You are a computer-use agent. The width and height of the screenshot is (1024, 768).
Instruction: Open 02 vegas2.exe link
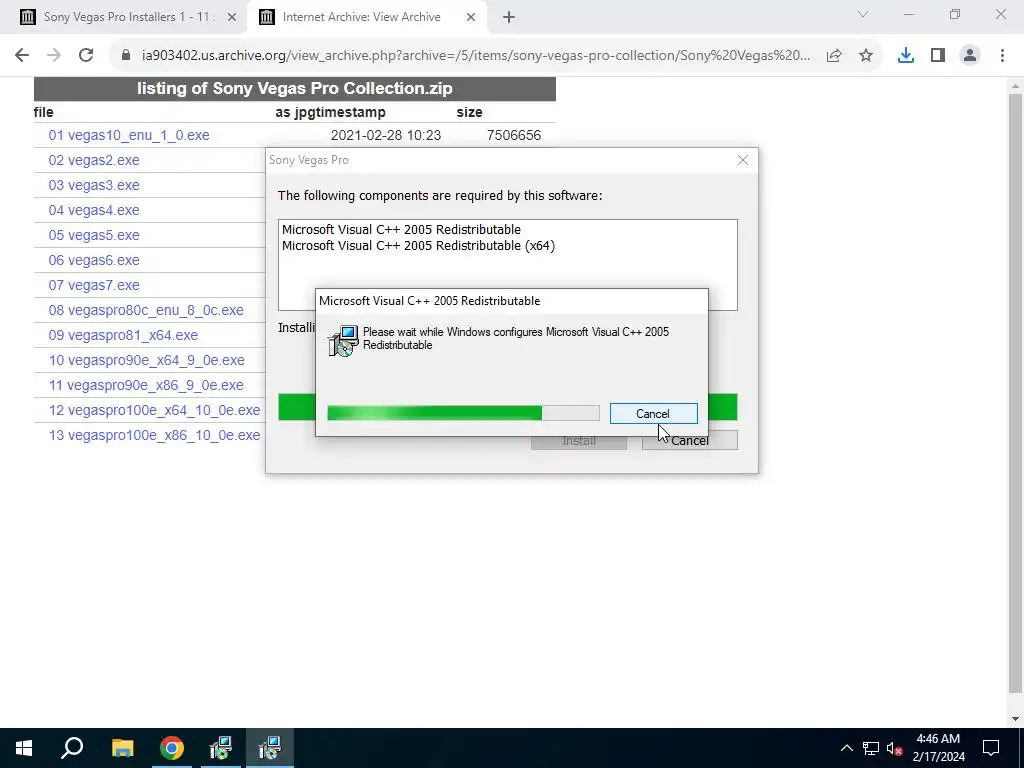tap(93, 160)
